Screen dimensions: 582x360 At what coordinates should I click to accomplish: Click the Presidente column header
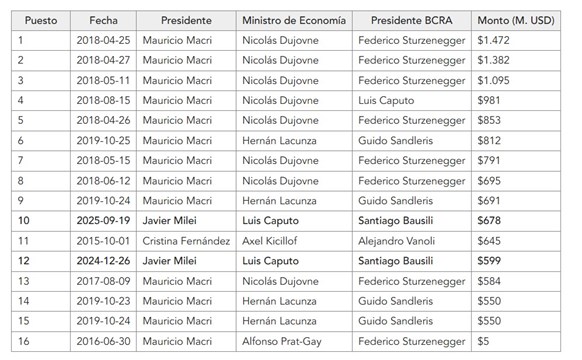tap(186, 20)
